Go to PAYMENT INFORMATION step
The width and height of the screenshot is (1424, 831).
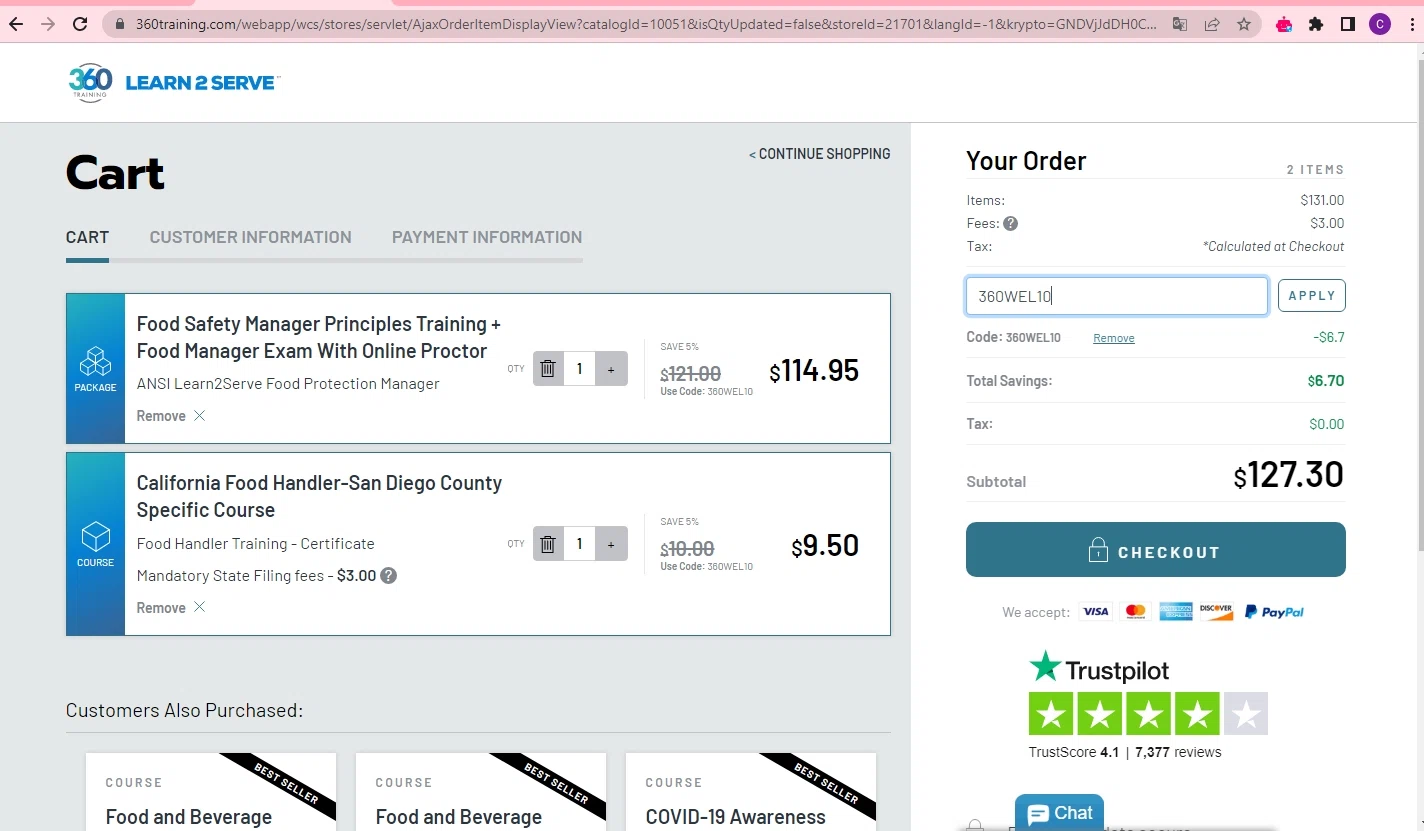487,237
